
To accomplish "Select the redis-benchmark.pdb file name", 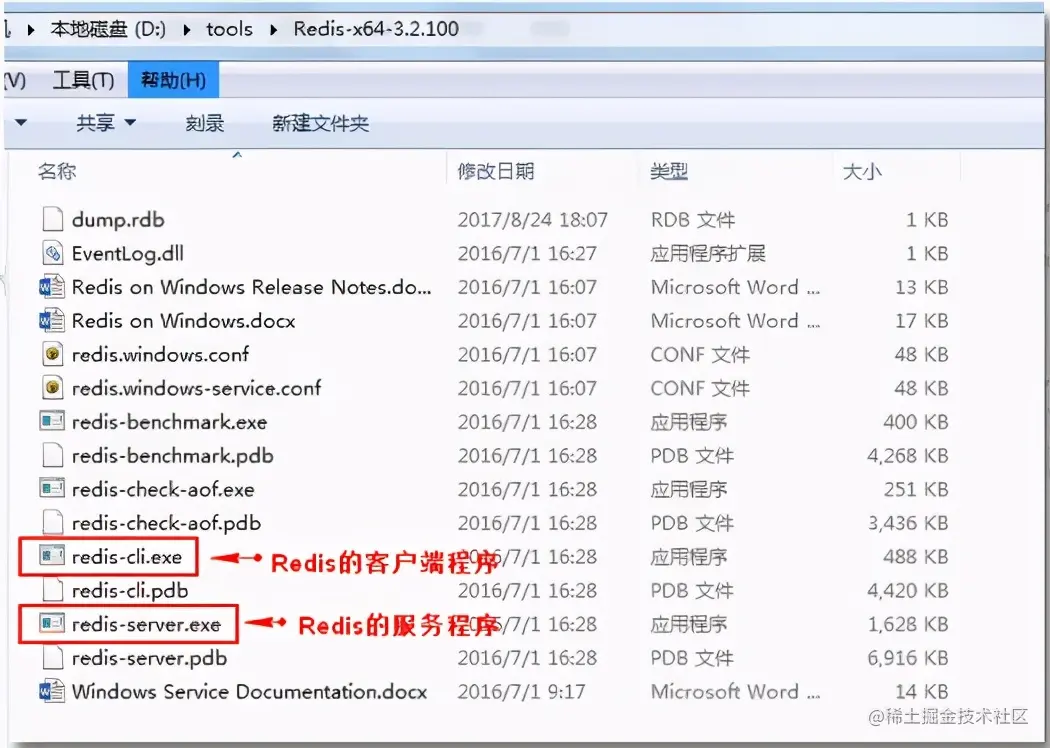I will [172, 455].
